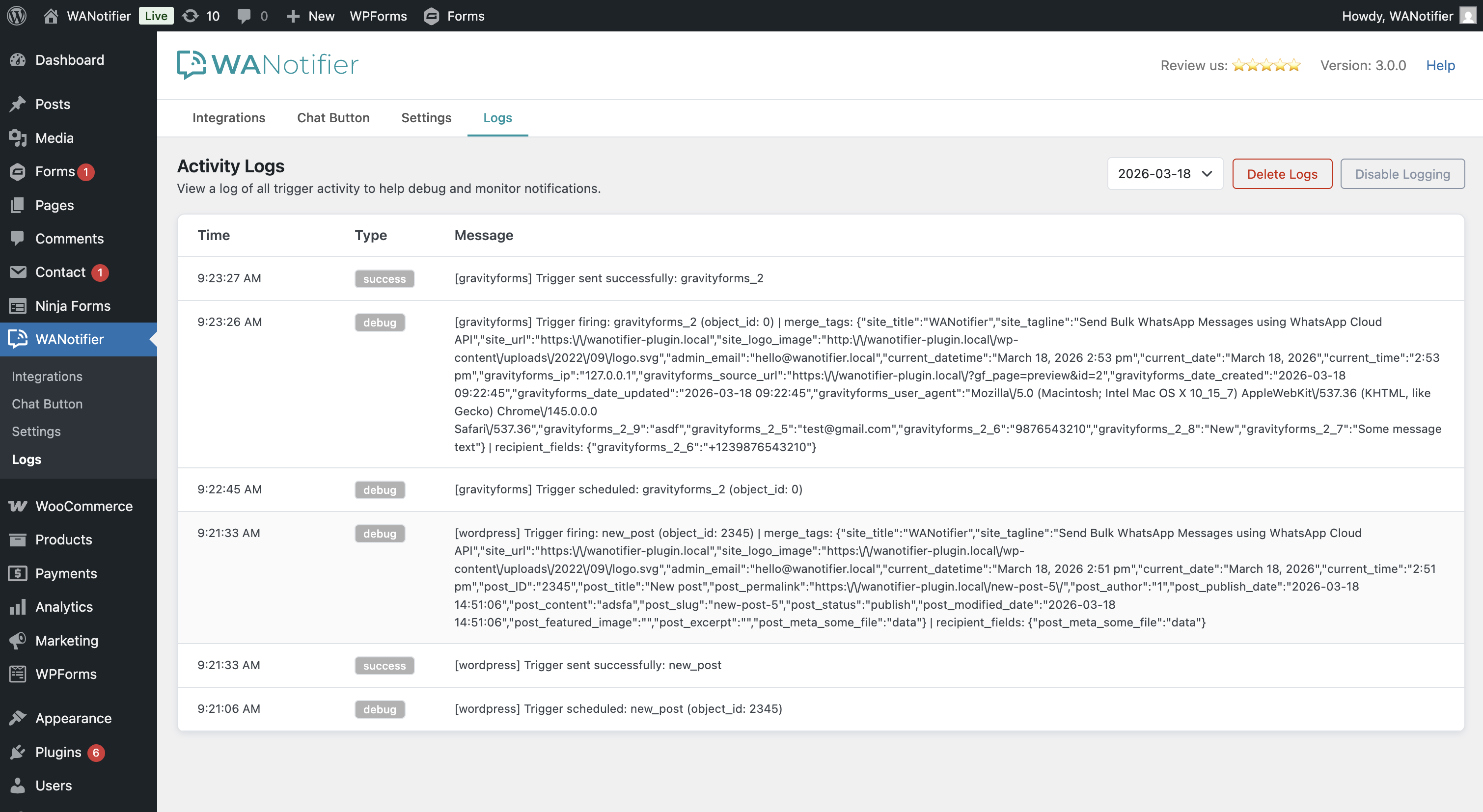Click the Analytics bar chart icon
Screen dimensions: 1483x812
(x=18, y=607)
